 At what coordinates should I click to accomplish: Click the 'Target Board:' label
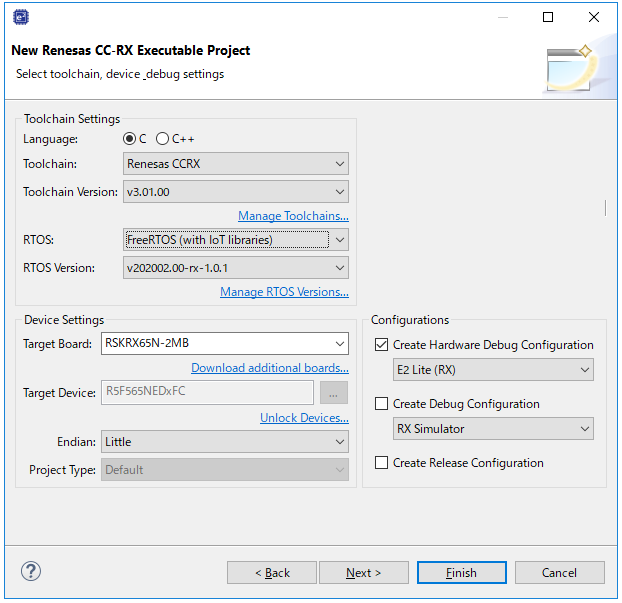click(57, 344)
